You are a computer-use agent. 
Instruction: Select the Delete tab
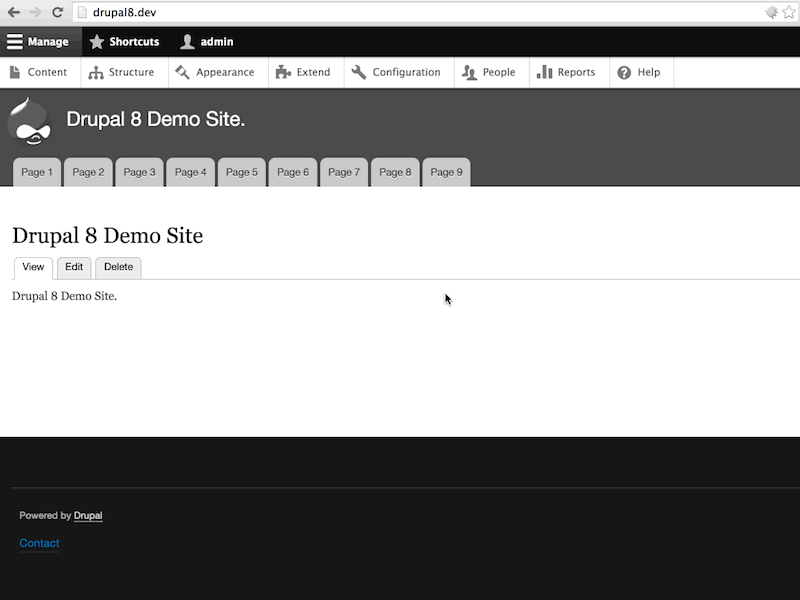click(118, 267)
